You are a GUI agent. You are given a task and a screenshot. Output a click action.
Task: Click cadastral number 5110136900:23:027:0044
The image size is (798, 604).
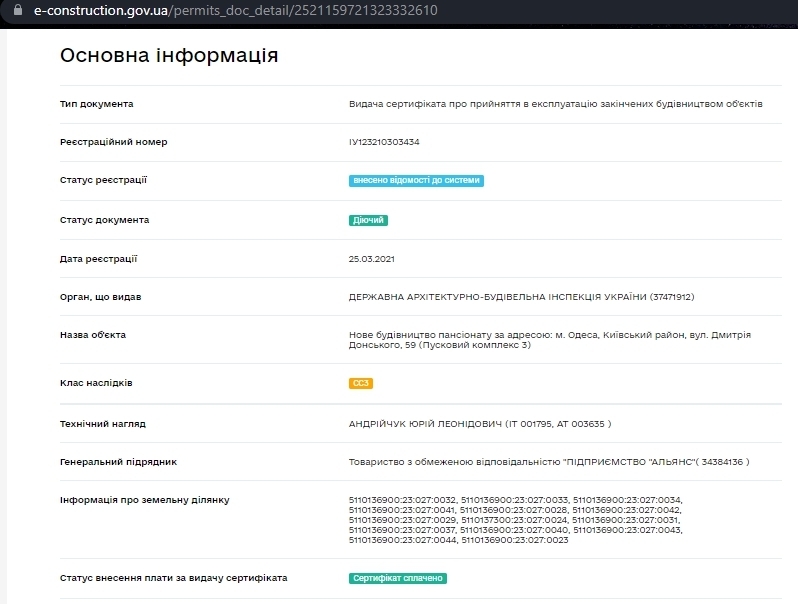pos(402,540)
